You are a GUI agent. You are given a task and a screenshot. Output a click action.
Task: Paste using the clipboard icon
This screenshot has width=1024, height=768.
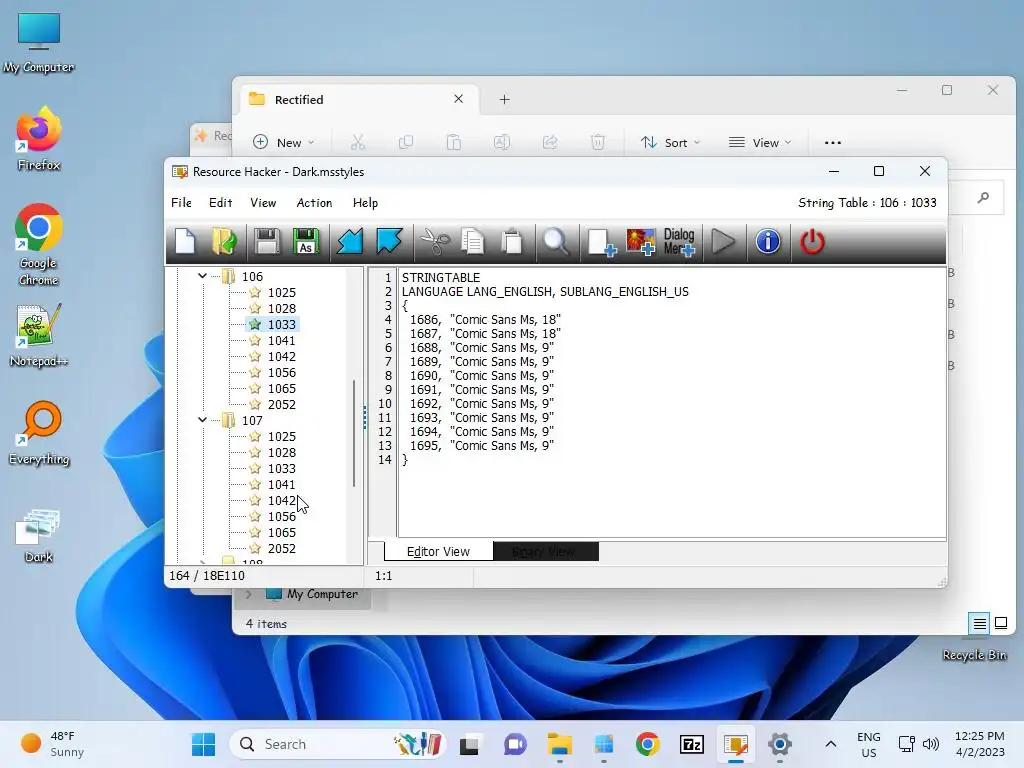[x=513, y=242]
